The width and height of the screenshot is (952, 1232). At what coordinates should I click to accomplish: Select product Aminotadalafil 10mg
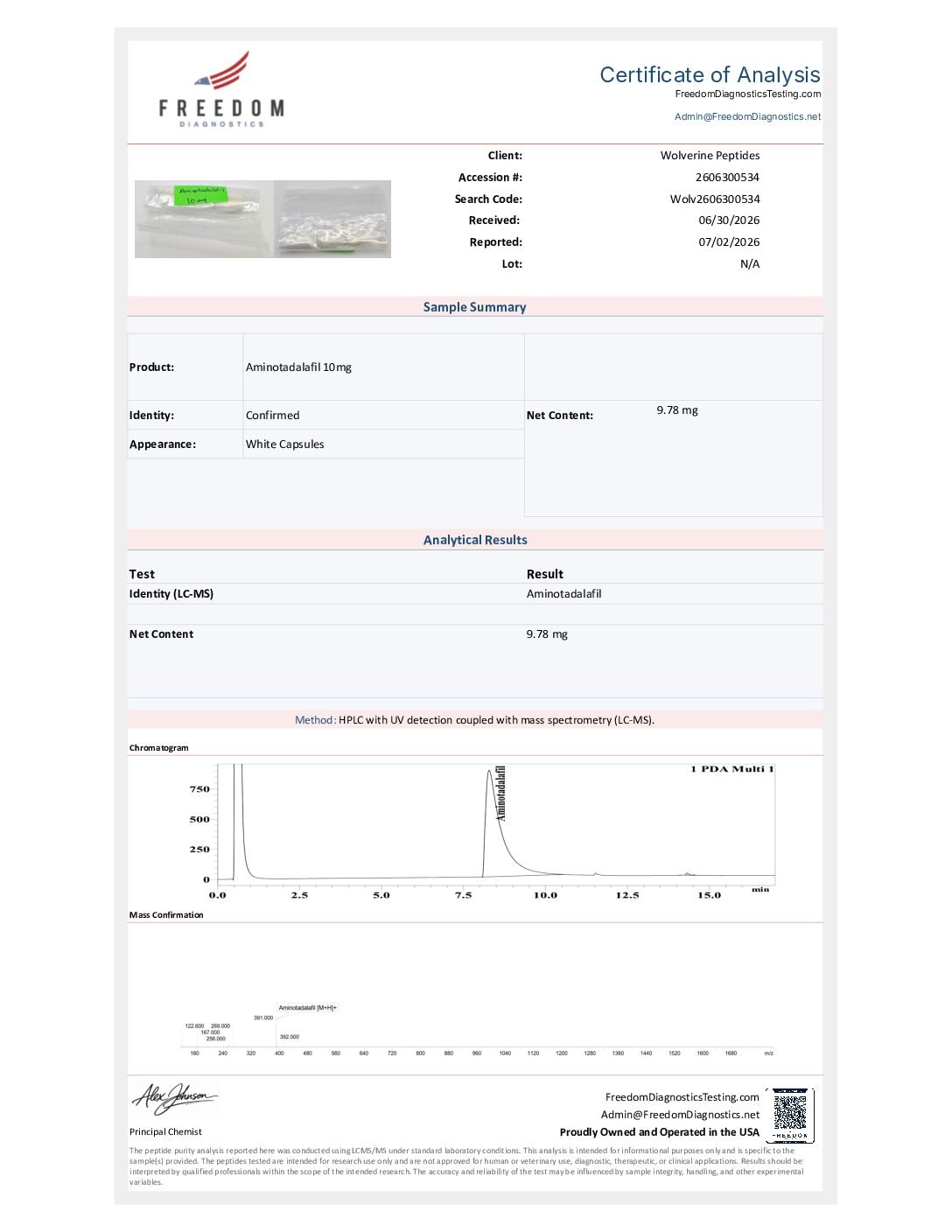298,367
